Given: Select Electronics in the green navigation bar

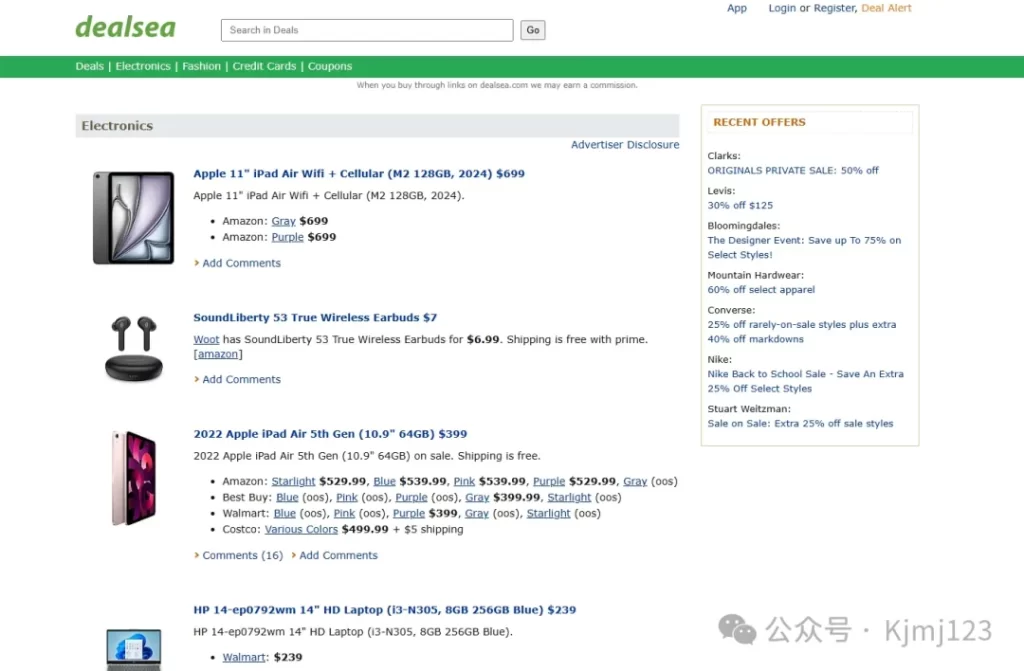Looking at the screenshot, I should [143, 66].
